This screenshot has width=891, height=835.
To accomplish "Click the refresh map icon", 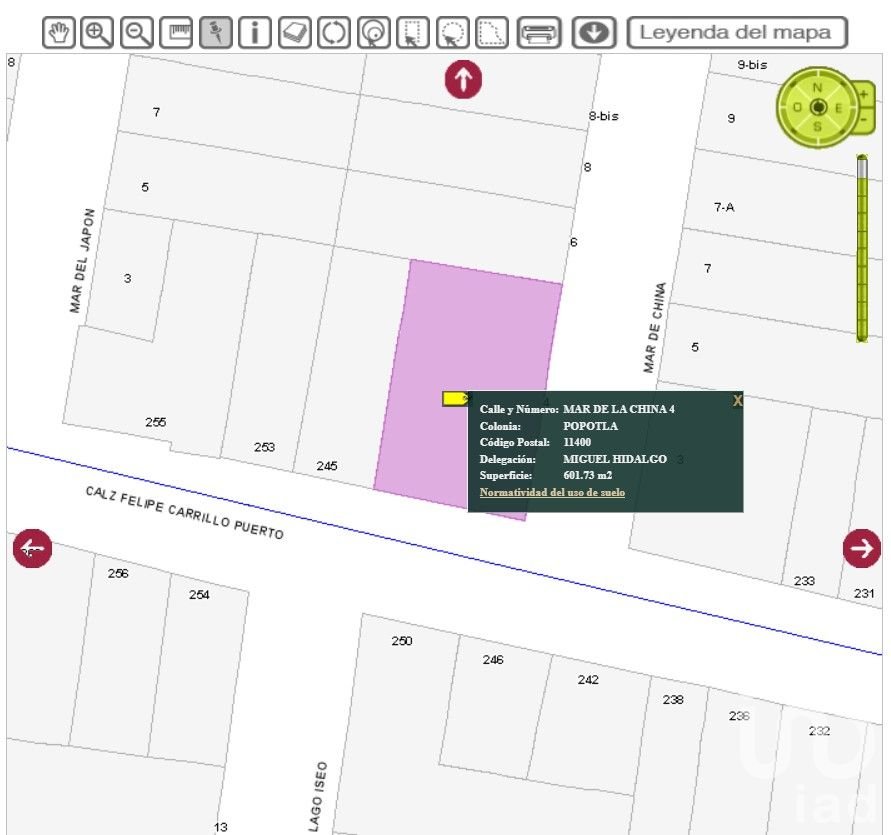I will point(334,33).
